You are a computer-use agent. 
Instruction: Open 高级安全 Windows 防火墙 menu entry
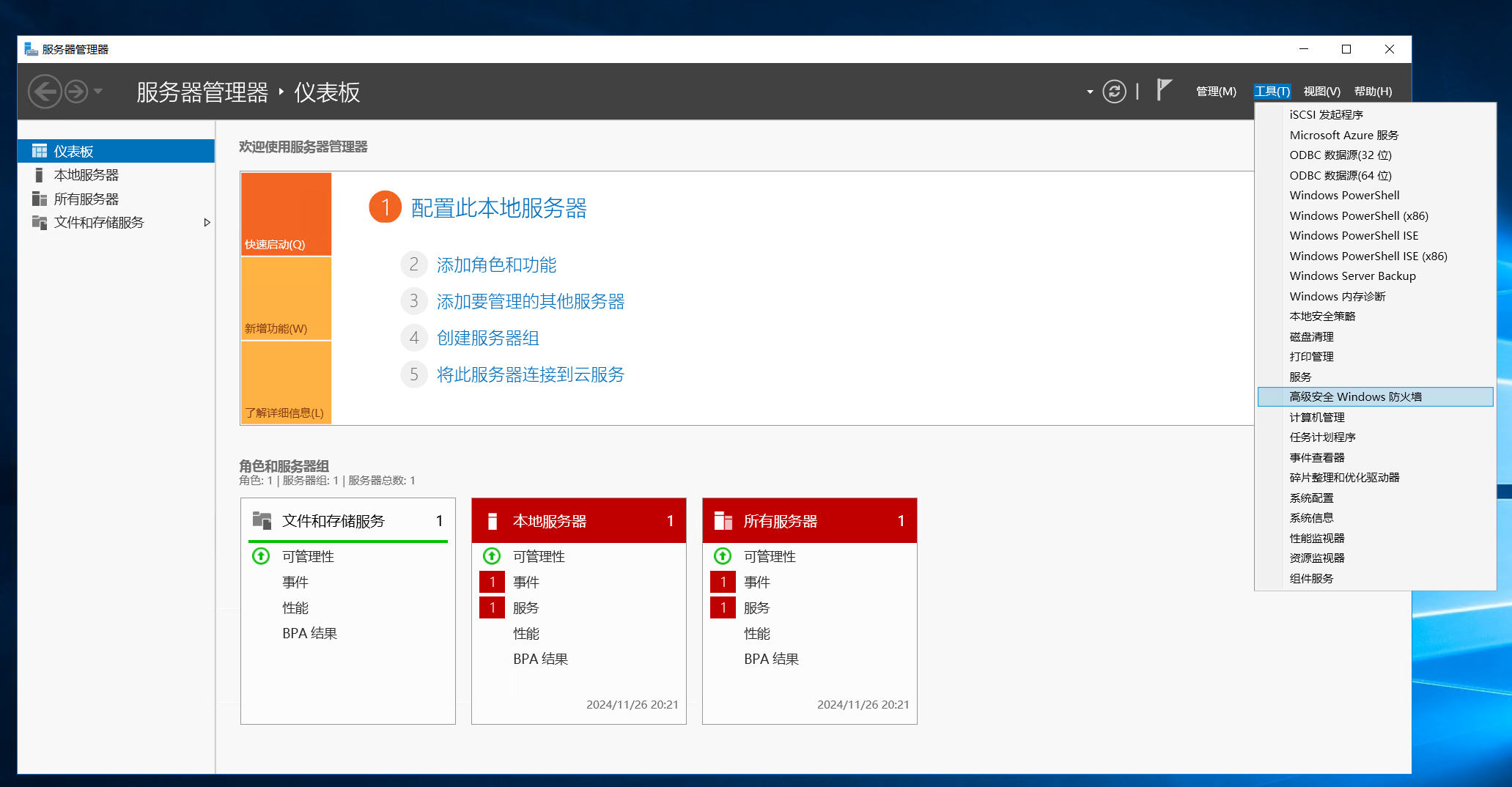pos(1376,397)
